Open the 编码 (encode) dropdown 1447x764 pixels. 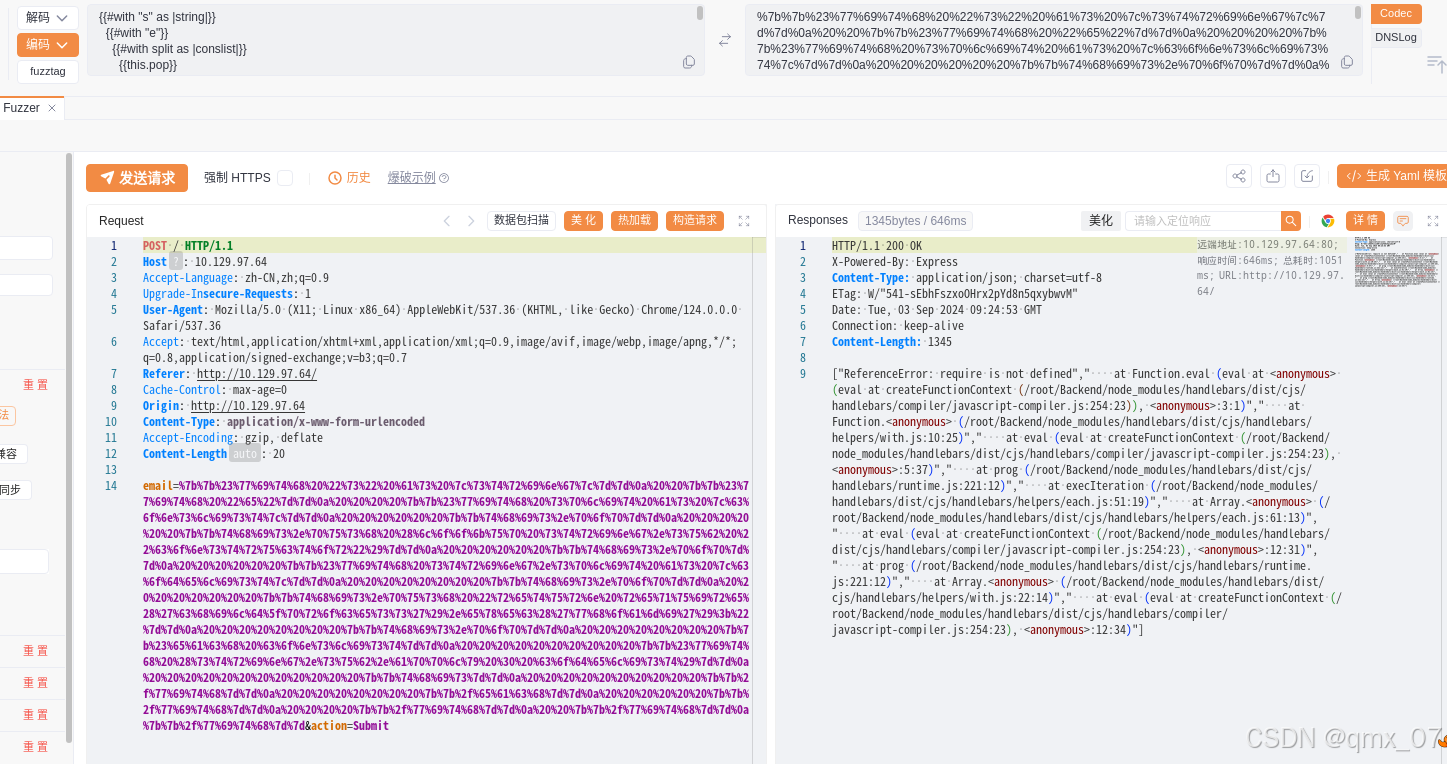(x=47, y=45)
